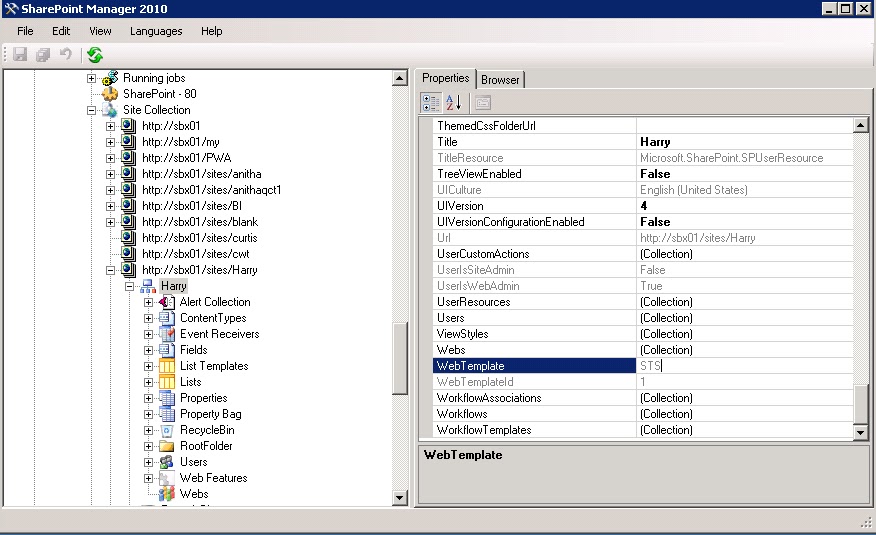Click the Property Pages icon
This screenshot has width=876, height=535.
483,103
